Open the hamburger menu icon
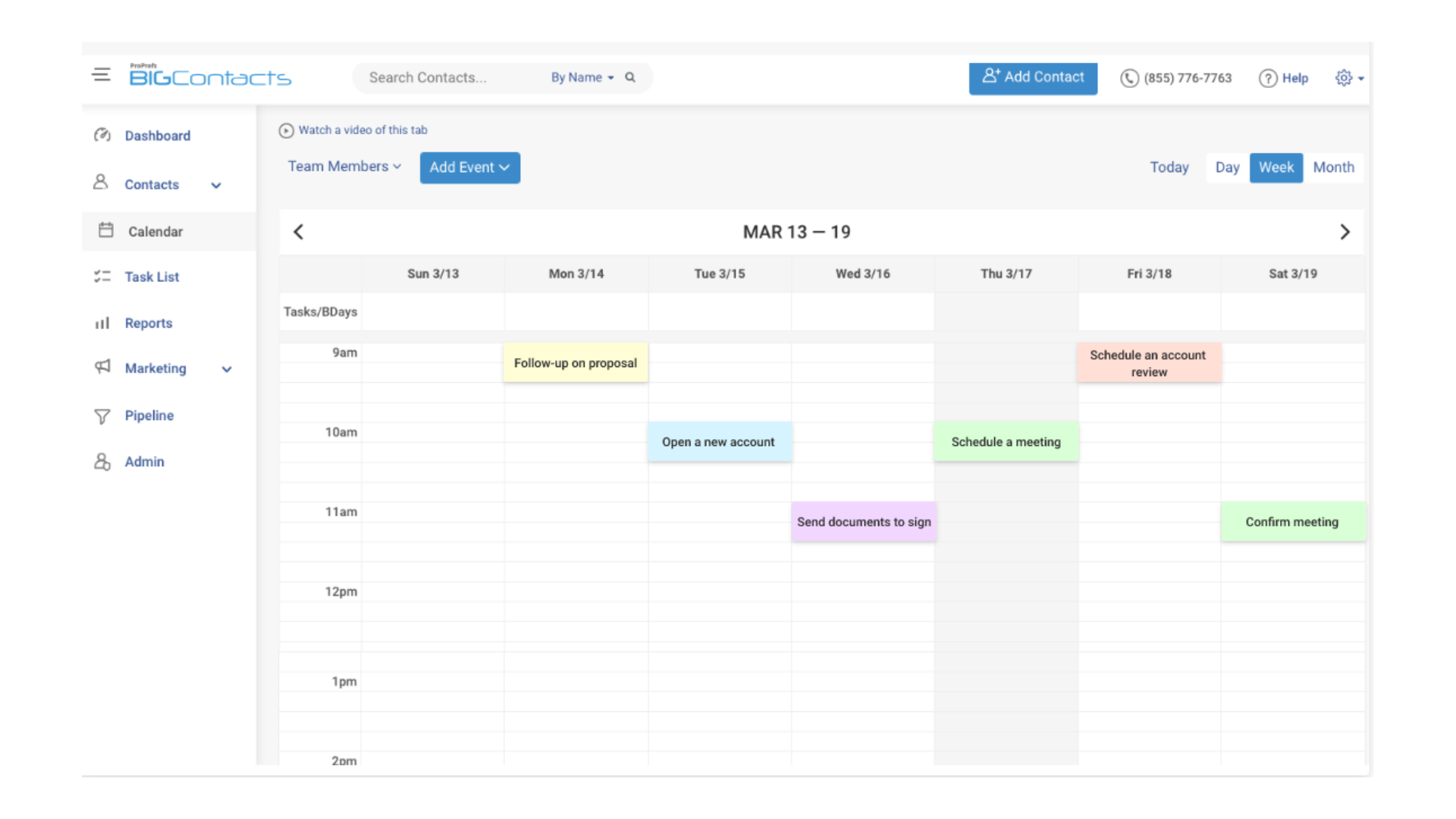The width and height of the screenshot is (1456, 819). point(101,74)
